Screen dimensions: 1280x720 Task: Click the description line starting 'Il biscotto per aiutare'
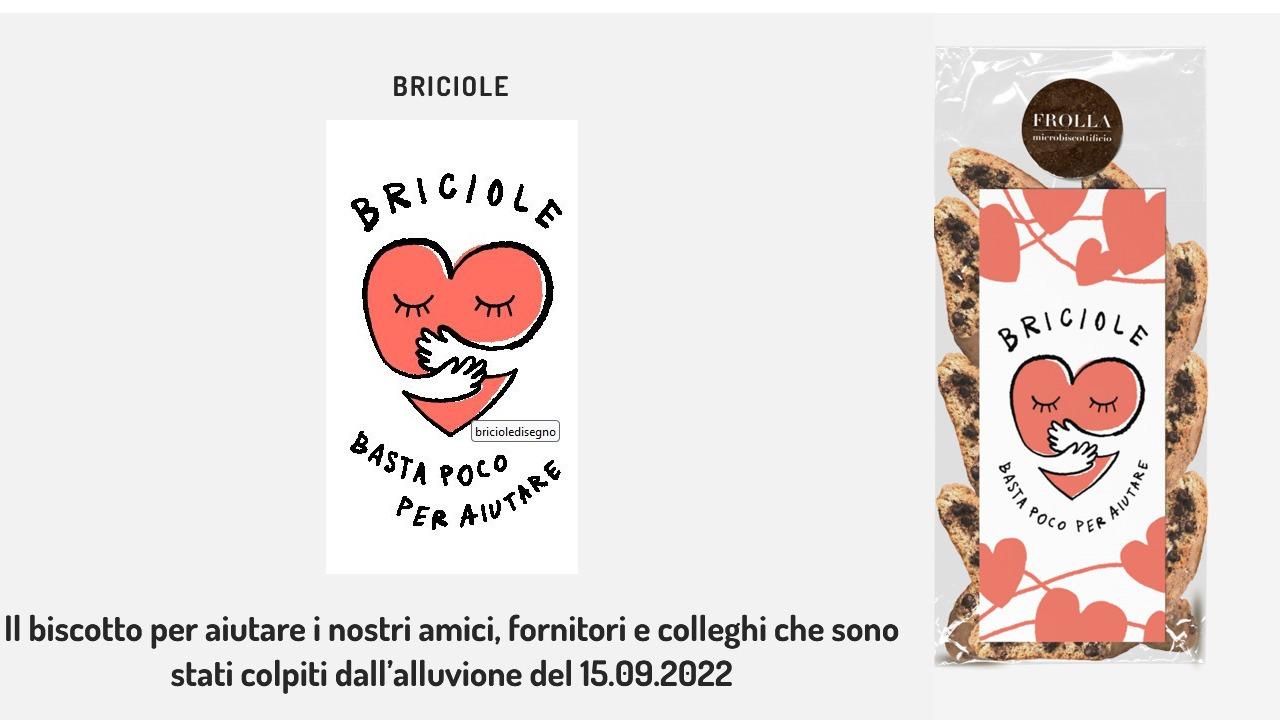pos(451,629)
